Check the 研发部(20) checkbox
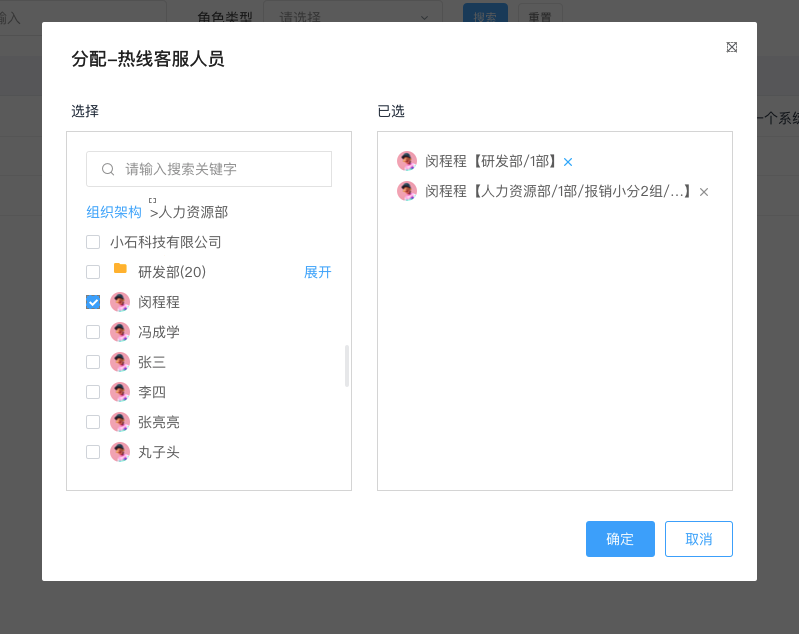 [93, 272]
